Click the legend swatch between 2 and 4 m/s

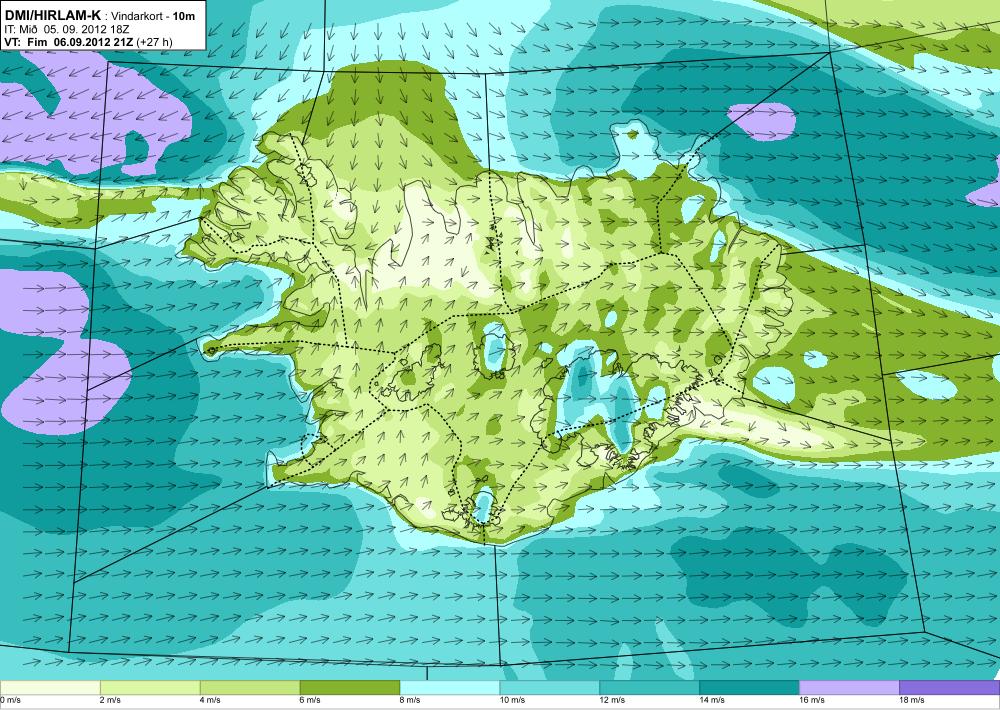point(150,688)
